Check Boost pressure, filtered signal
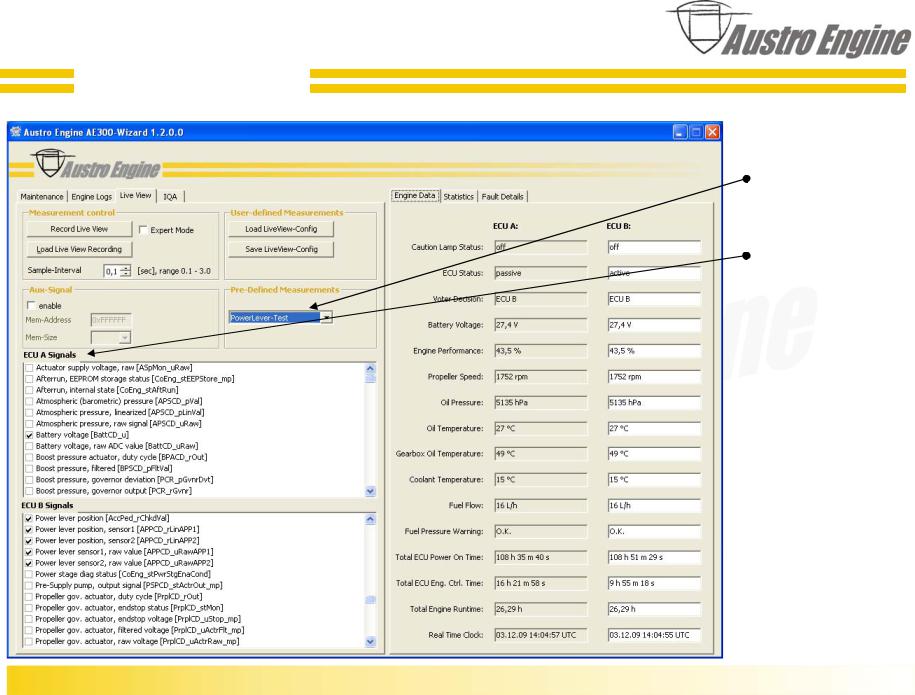The width and height of the screenshot is (915, 695). [x=29, y=469]
